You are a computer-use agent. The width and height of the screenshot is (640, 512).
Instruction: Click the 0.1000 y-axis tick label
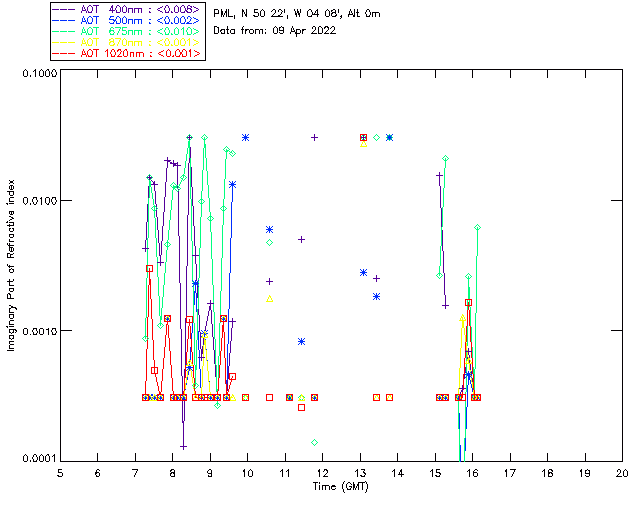click(40, 73)
